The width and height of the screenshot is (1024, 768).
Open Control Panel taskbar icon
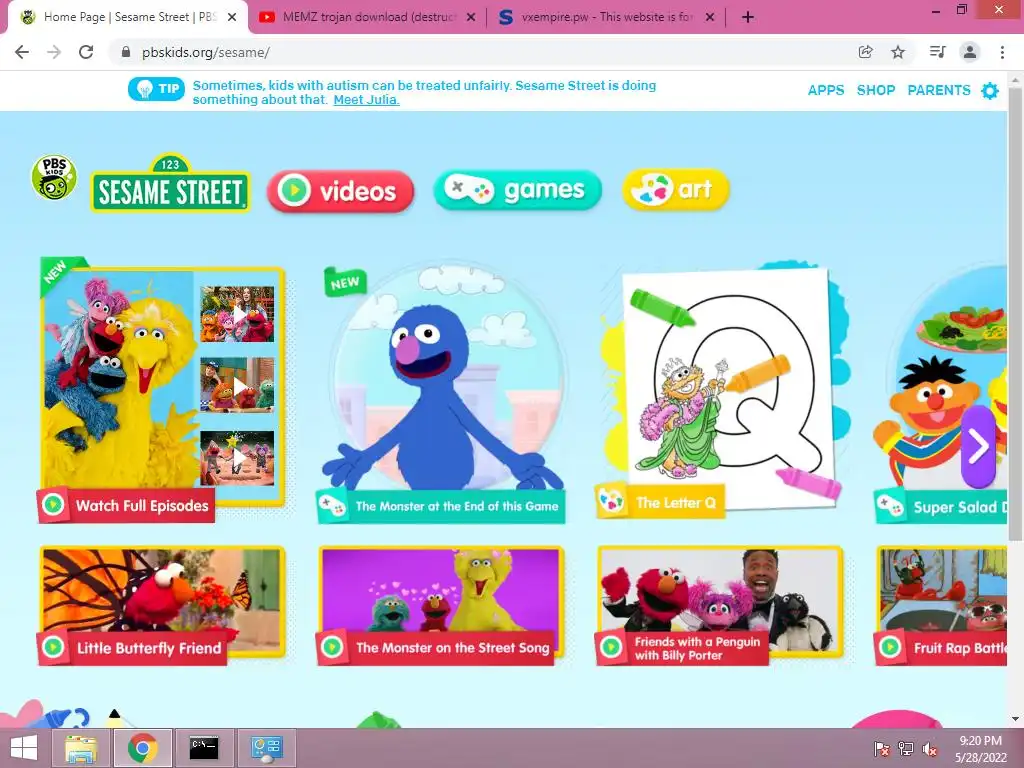[266, 748]
